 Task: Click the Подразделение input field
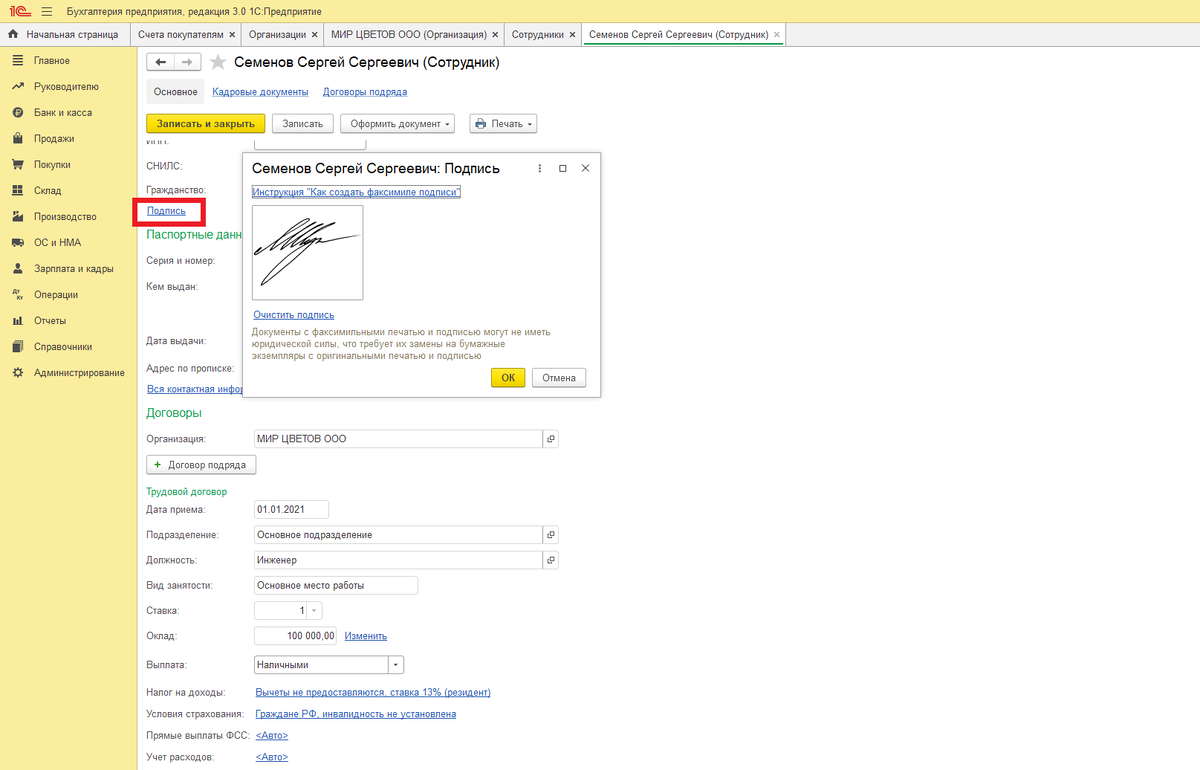tap(398, 535)
